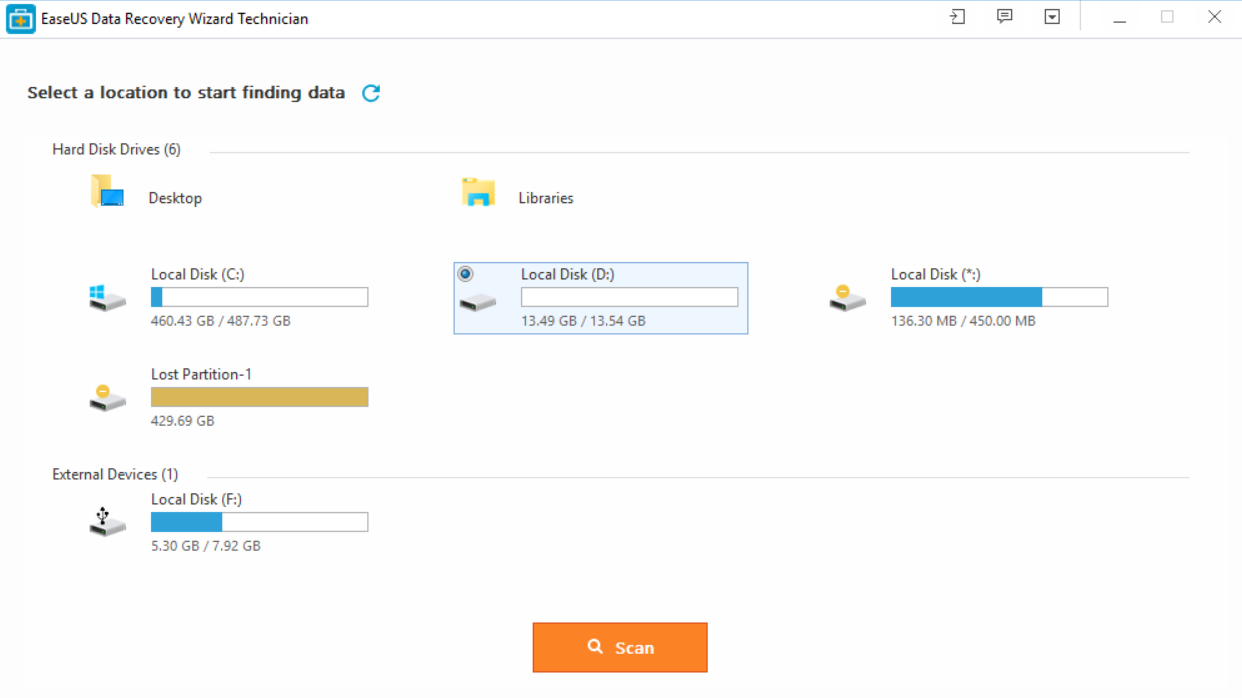Click the Local Disk (F:) label
Viewport: 1242px width, 698px height.
pos(196,499)
